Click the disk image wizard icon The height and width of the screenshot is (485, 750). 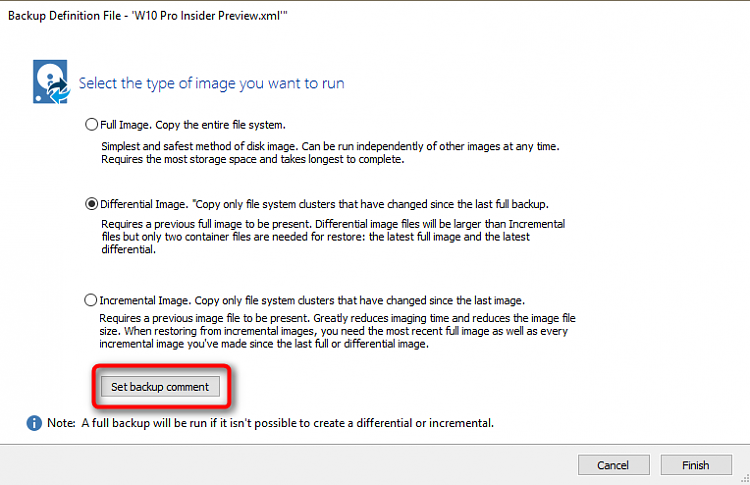click(51, 82)
